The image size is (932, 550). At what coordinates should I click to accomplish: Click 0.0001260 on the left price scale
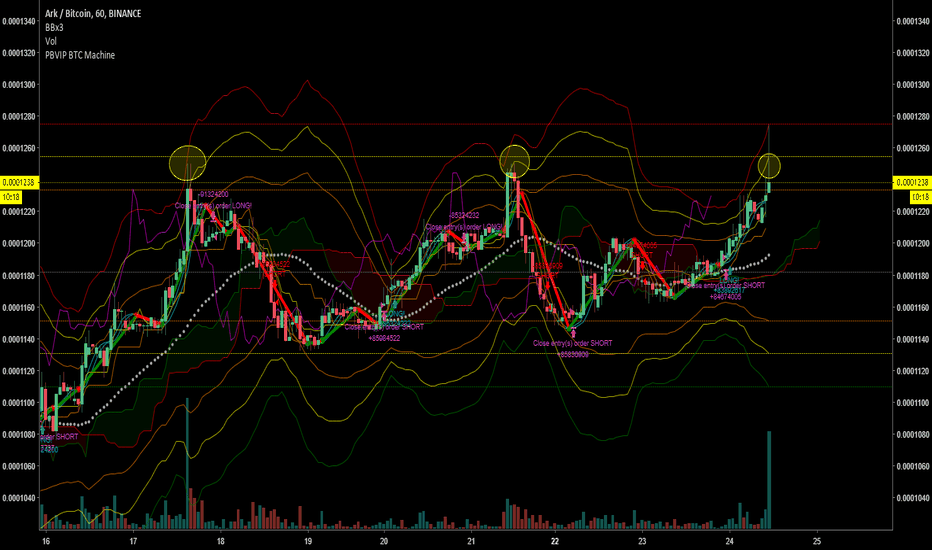[19, 148]
